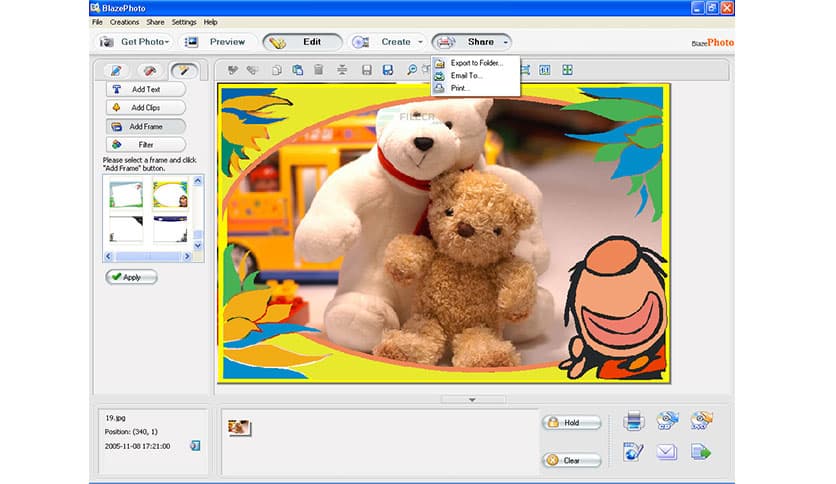Click the Add Frame button
836x484 pixels.
coord(146,126)
